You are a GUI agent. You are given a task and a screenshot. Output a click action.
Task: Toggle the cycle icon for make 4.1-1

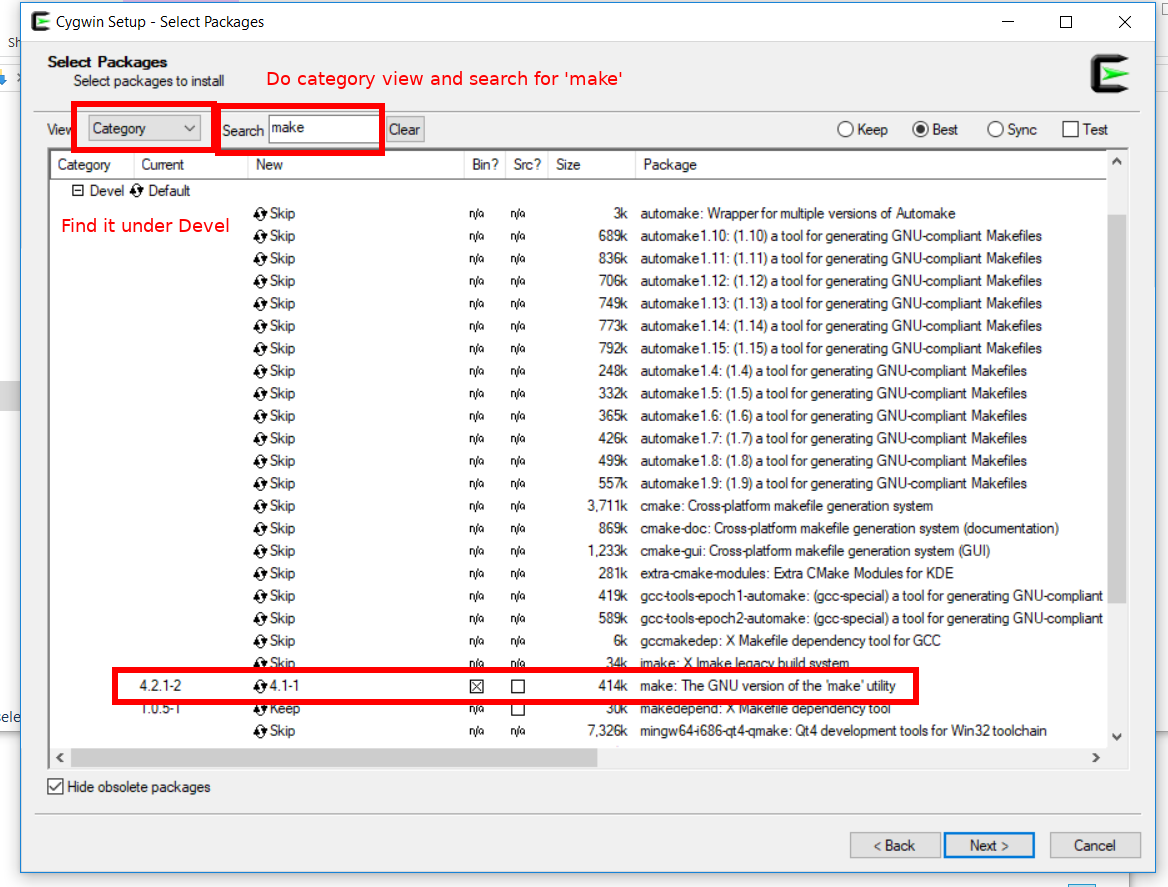261,687
